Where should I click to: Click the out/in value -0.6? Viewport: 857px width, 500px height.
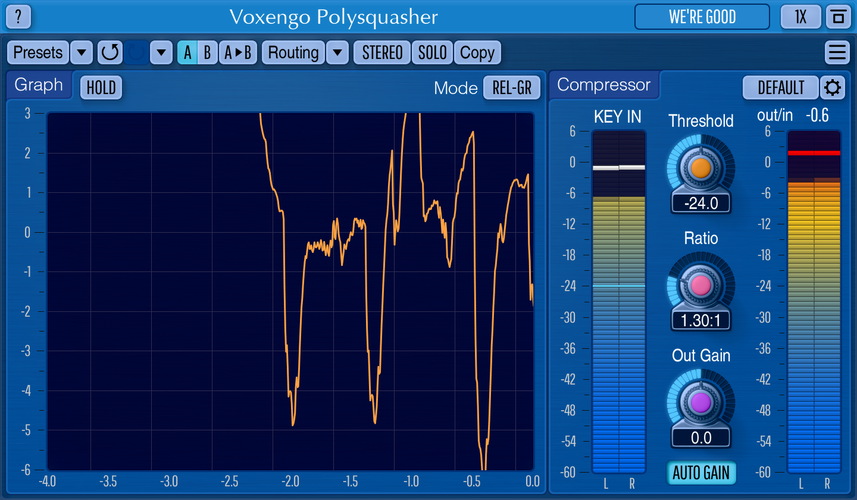pos(817,115)
